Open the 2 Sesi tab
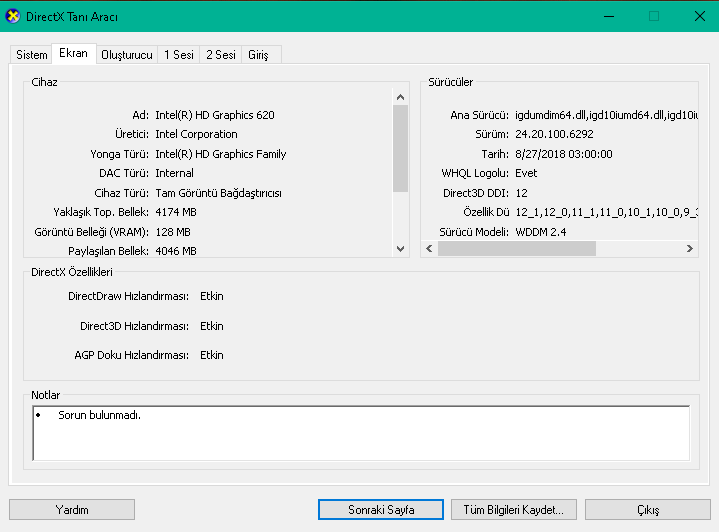Screen dimensions: 719x532 click(221, 55)
